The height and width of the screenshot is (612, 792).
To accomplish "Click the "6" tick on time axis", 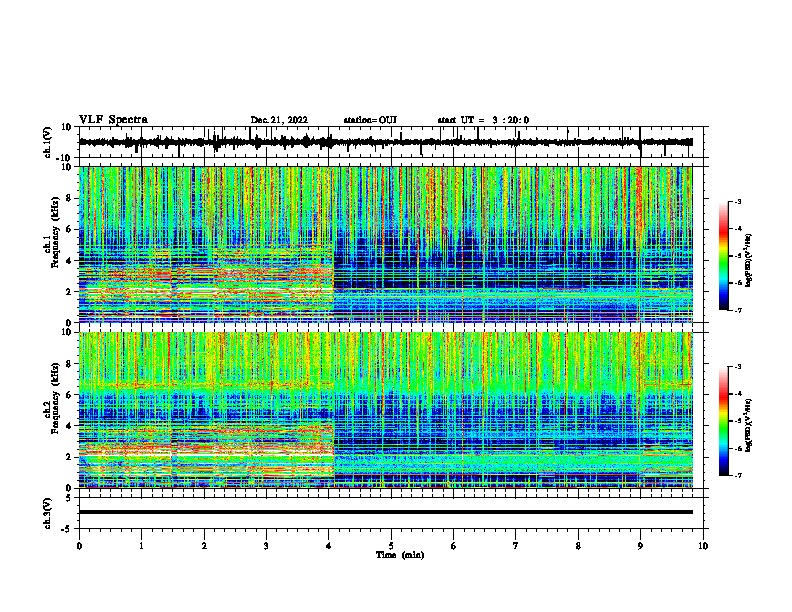I will [454, 546].
